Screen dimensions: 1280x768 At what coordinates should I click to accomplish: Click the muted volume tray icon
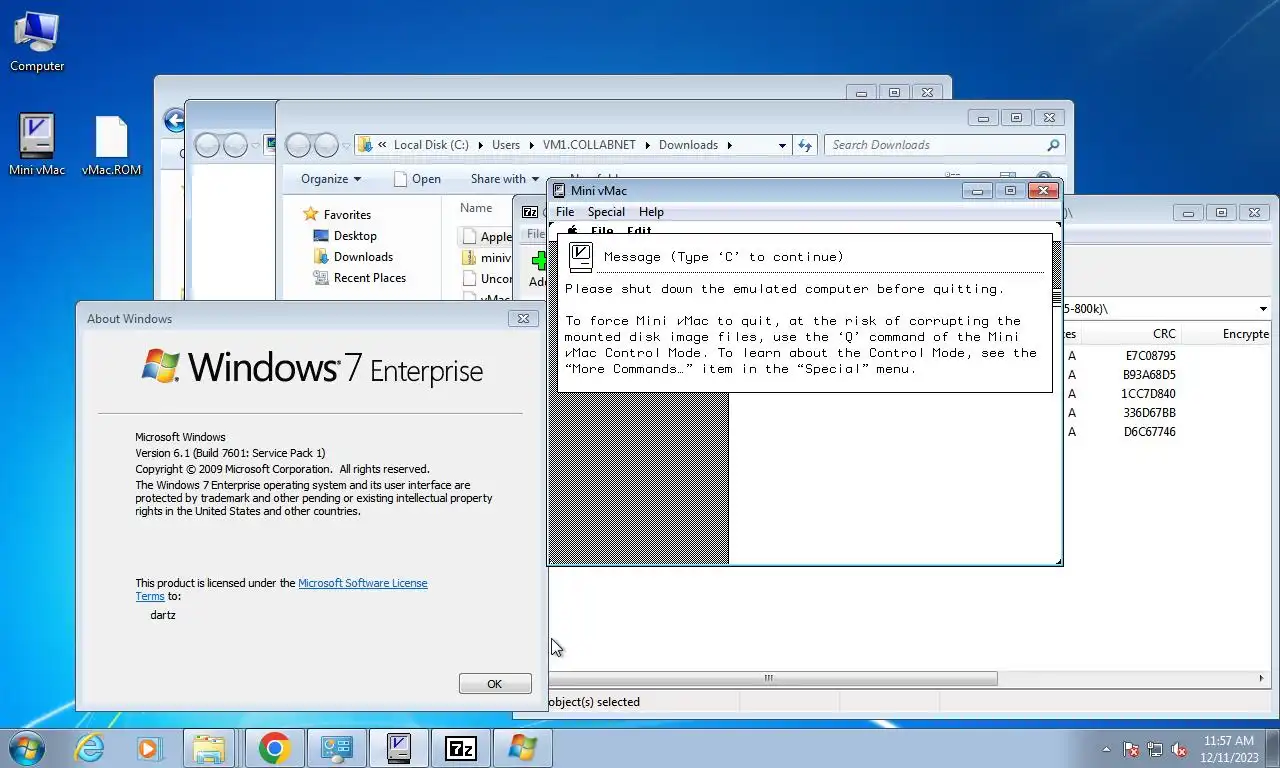click(1179, 749)
